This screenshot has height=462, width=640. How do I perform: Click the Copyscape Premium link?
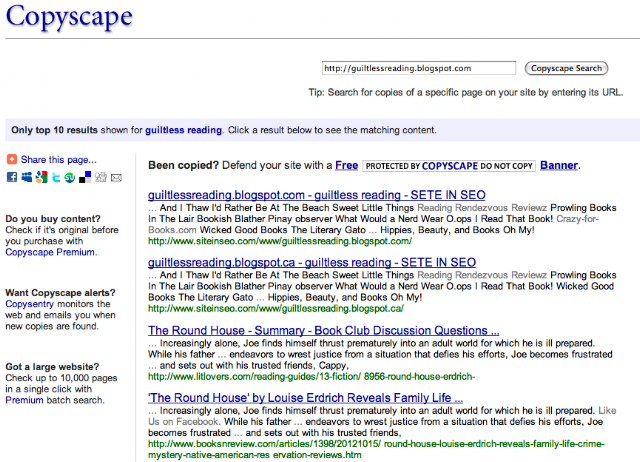point(50,252)
